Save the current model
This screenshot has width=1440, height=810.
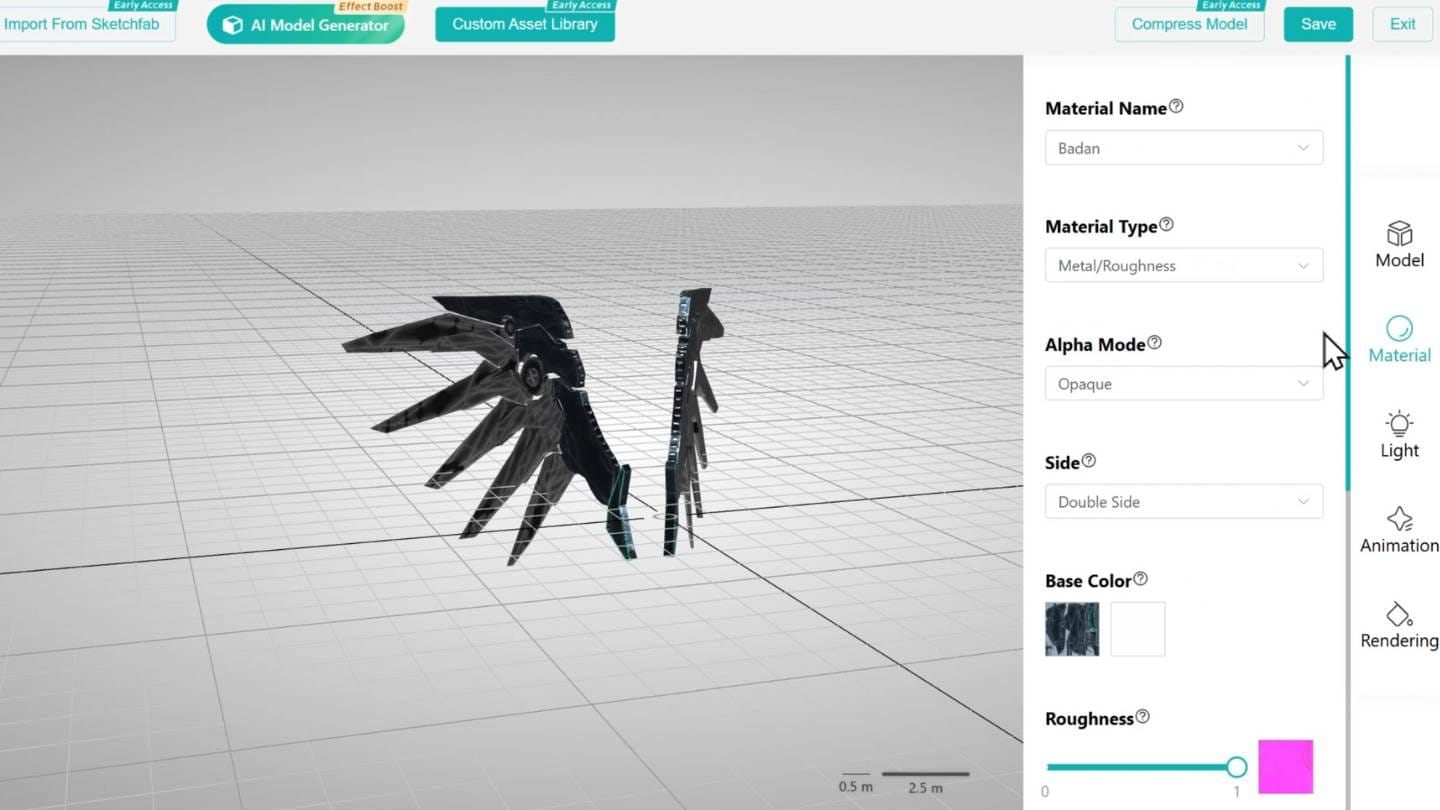(1318, 24)
